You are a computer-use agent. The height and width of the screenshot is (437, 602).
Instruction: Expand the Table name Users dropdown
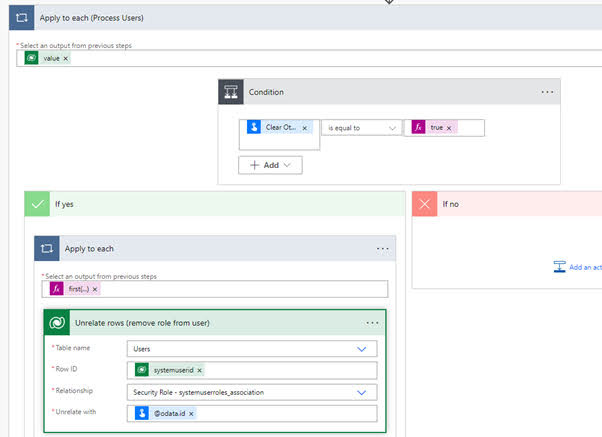[x=361, y=349]
